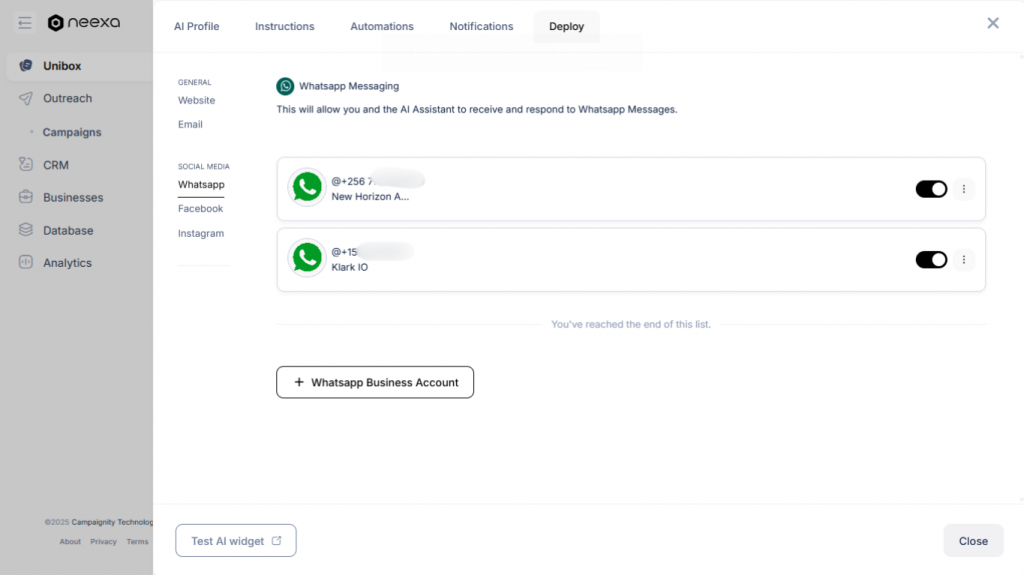Select Facebook under Social Media

[x=200, y=209]
